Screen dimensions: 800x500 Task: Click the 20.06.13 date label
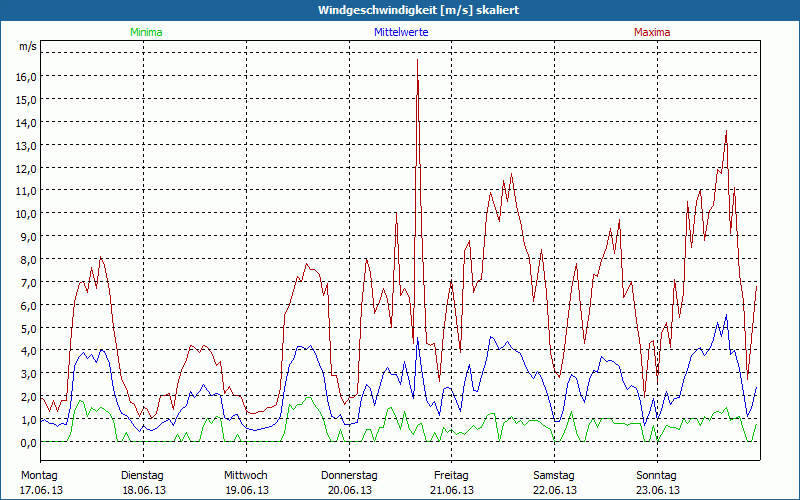(x=350, y=490)
